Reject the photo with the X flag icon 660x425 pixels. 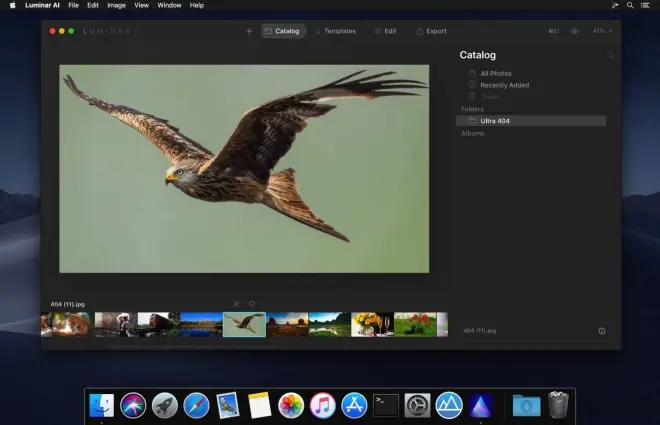tap(236, 304)
